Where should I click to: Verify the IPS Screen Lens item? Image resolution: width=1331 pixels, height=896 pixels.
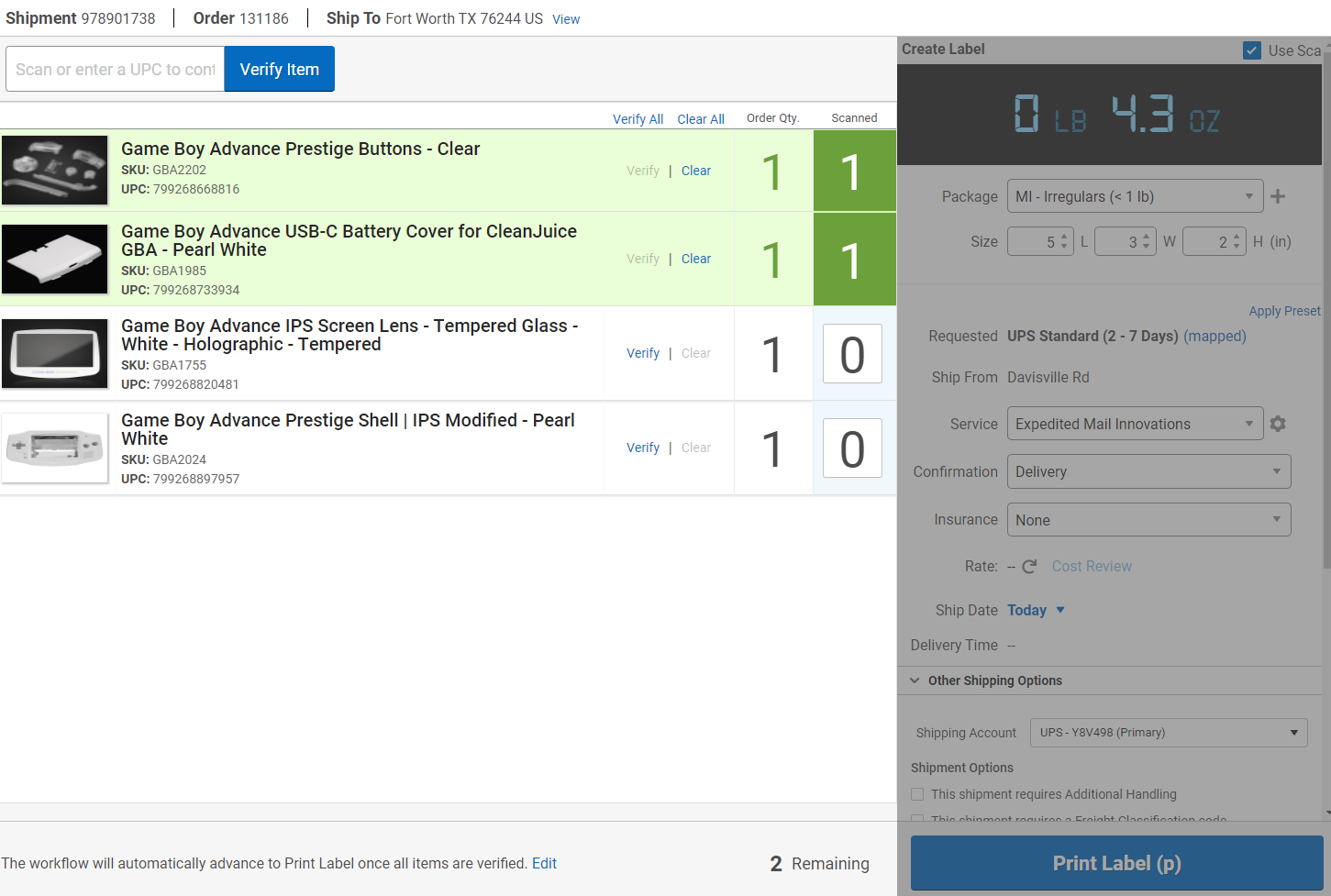(643, 353)
